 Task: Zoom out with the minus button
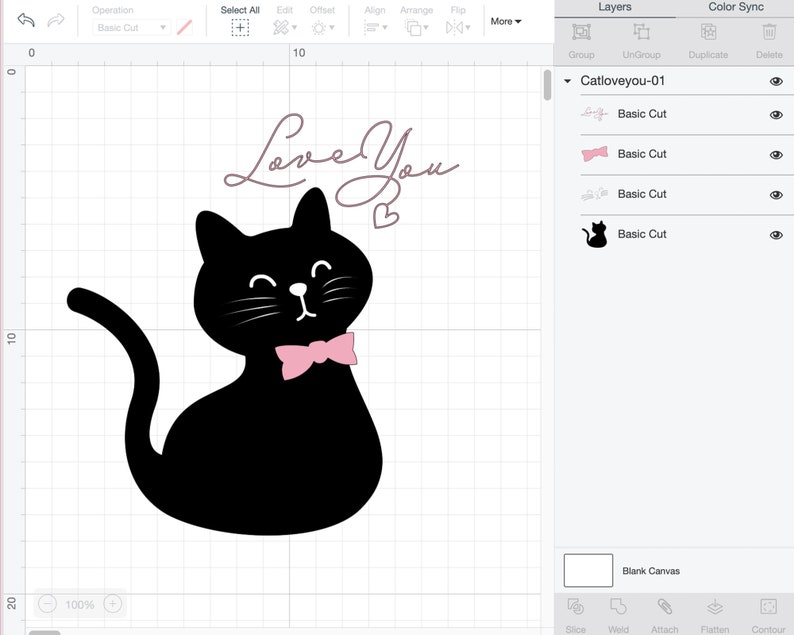[47, 604]
